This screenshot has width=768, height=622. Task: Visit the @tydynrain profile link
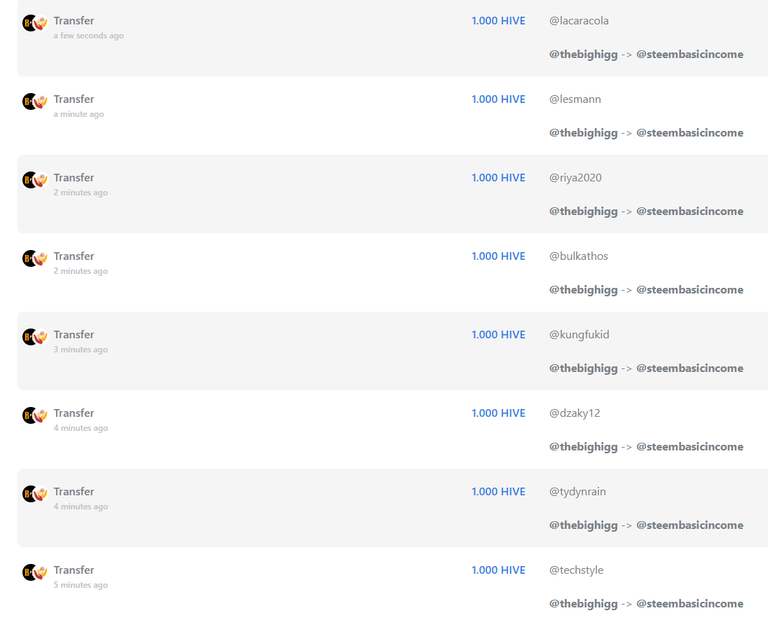click(577, 492)
